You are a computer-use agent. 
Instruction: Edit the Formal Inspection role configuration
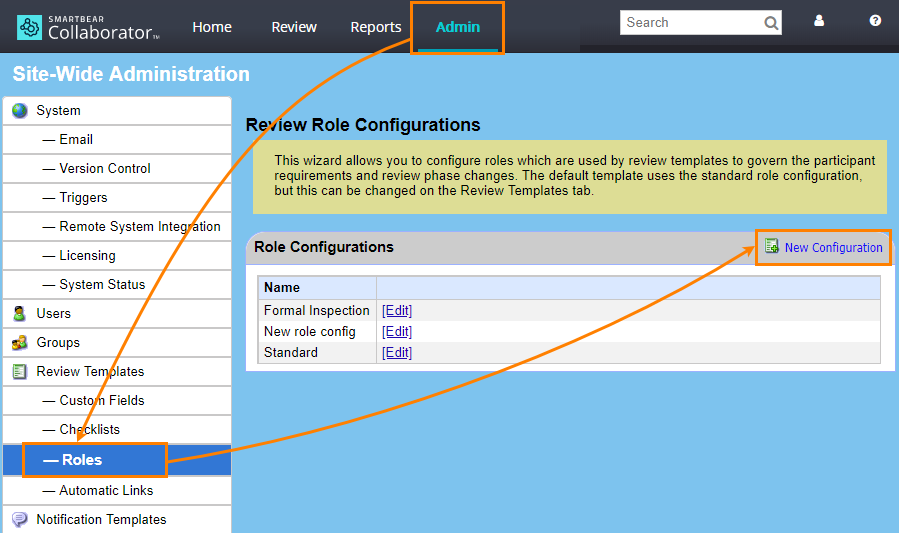pos(397,310)
